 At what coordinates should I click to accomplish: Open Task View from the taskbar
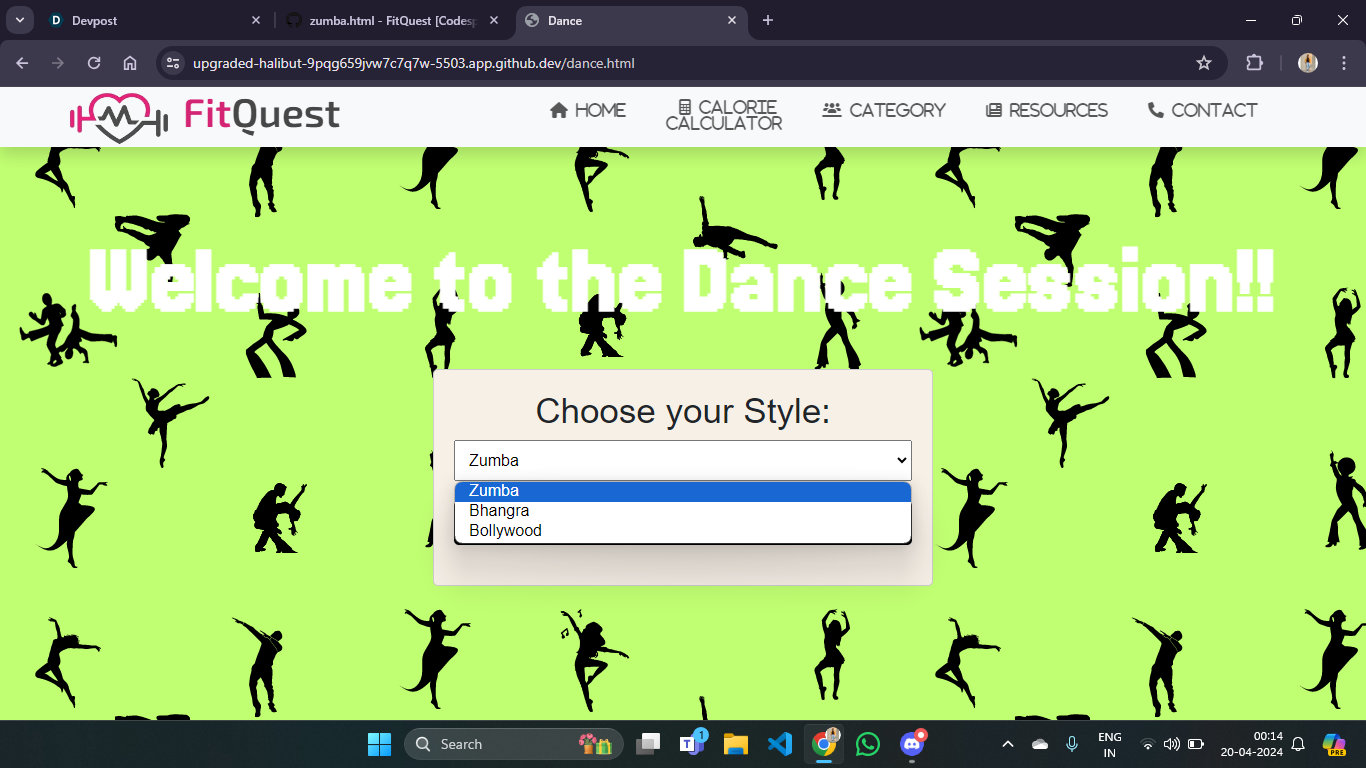coord(650,744)
